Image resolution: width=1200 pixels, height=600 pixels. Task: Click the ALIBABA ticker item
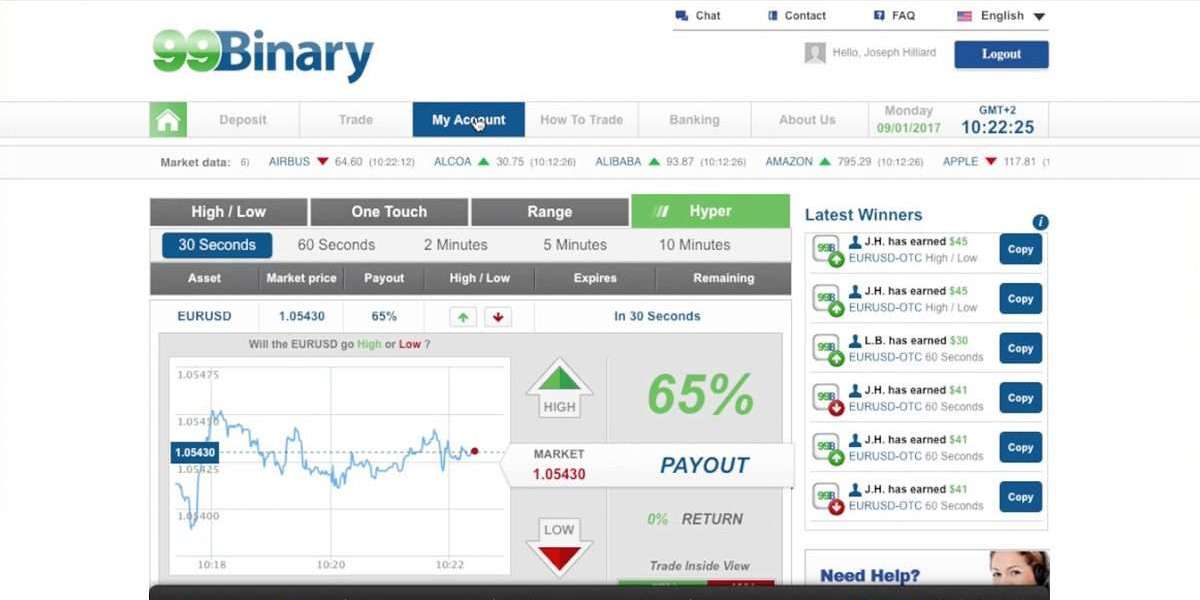[x=670, y=162]
